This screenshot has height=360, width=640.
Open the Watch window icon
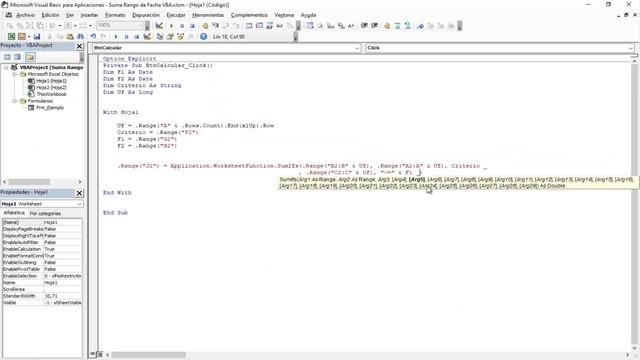pyautogui.click(x=269, y=26)
